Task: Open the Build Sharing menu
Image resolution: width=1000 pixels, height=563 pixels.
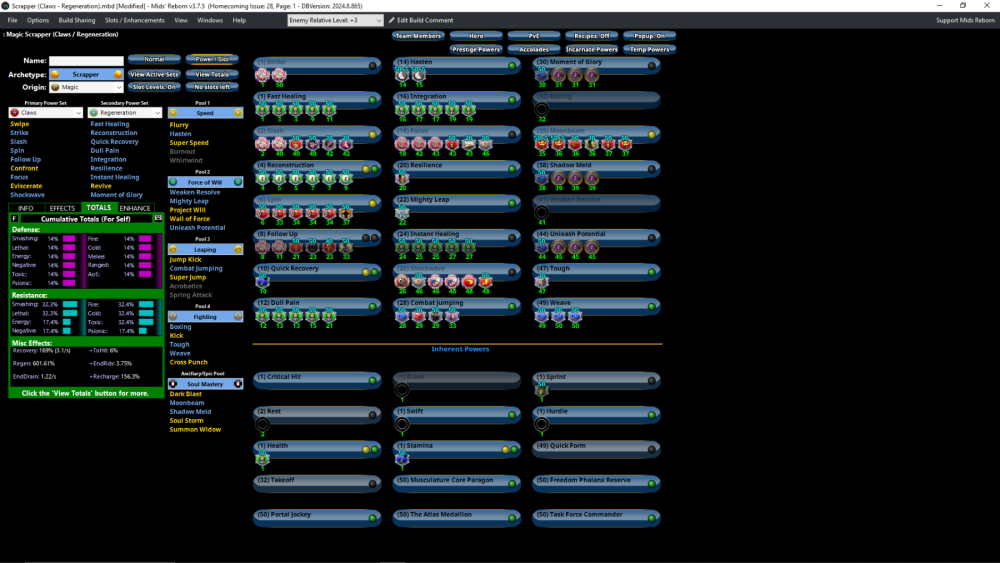Action: 76,20
